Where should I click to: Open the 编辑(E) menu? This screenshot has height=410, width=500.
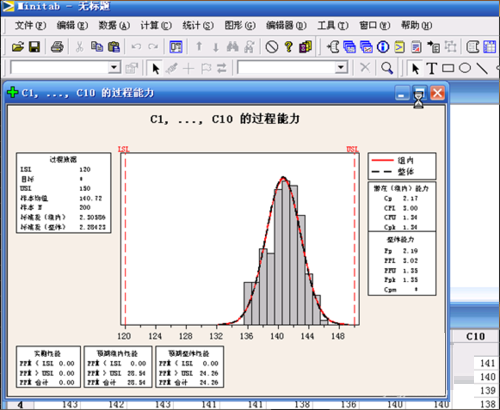pyautogui.click(x=72, y=25)
